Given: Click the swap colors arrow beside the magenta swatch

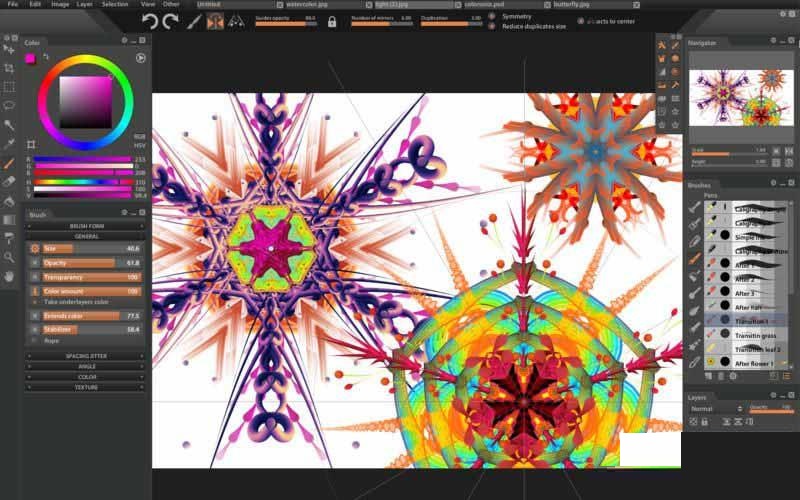Looking at the screenshot, I should click(46, 57).
